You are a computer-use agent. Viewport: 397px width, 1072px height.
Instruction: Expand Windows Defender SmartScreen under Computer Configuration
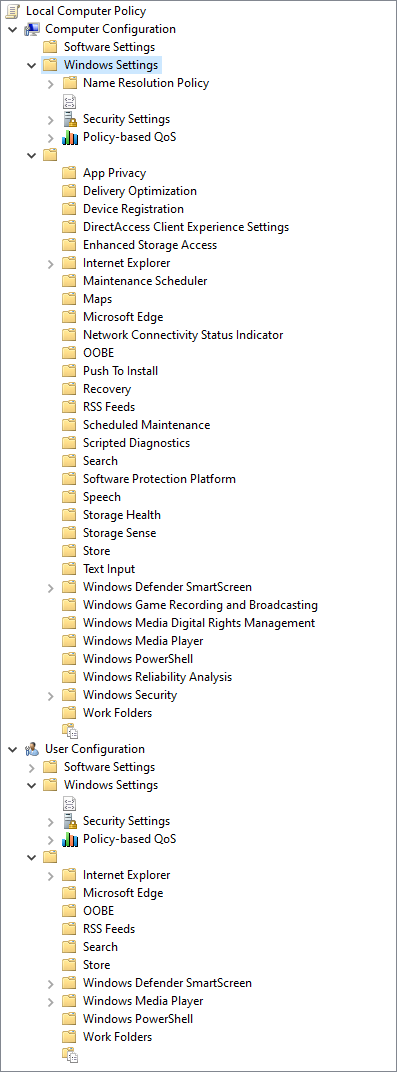pos(51,587)
